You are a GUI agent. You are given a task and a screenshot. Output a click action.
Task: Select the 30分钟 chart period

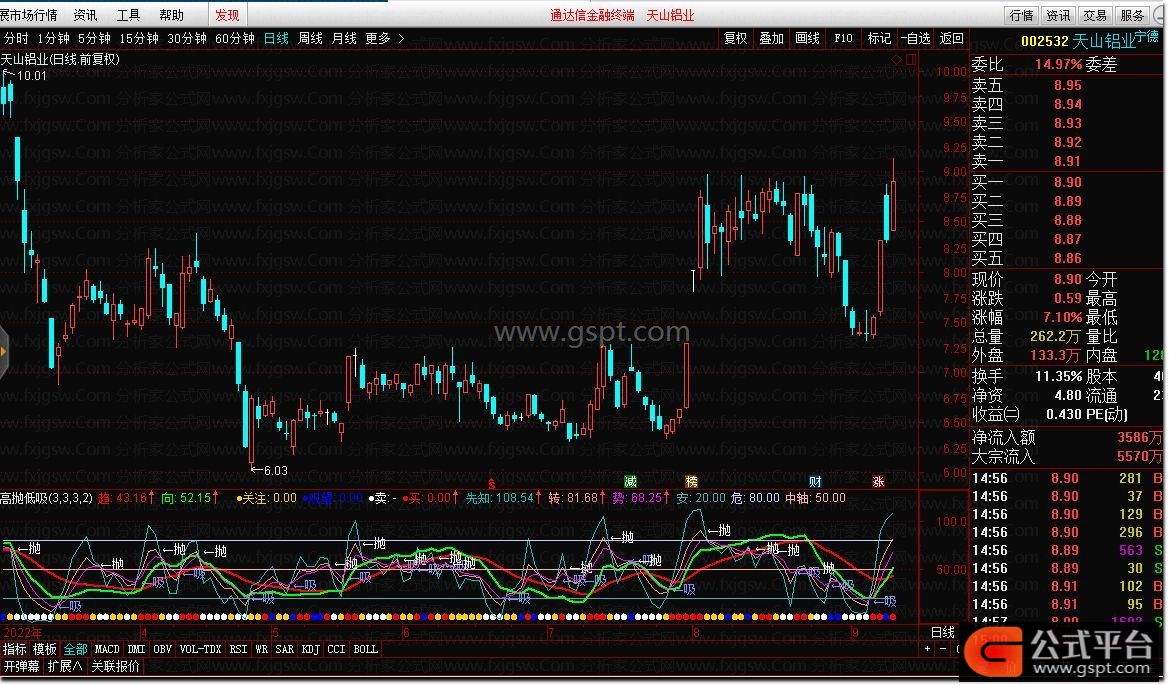tap(186, 38)
